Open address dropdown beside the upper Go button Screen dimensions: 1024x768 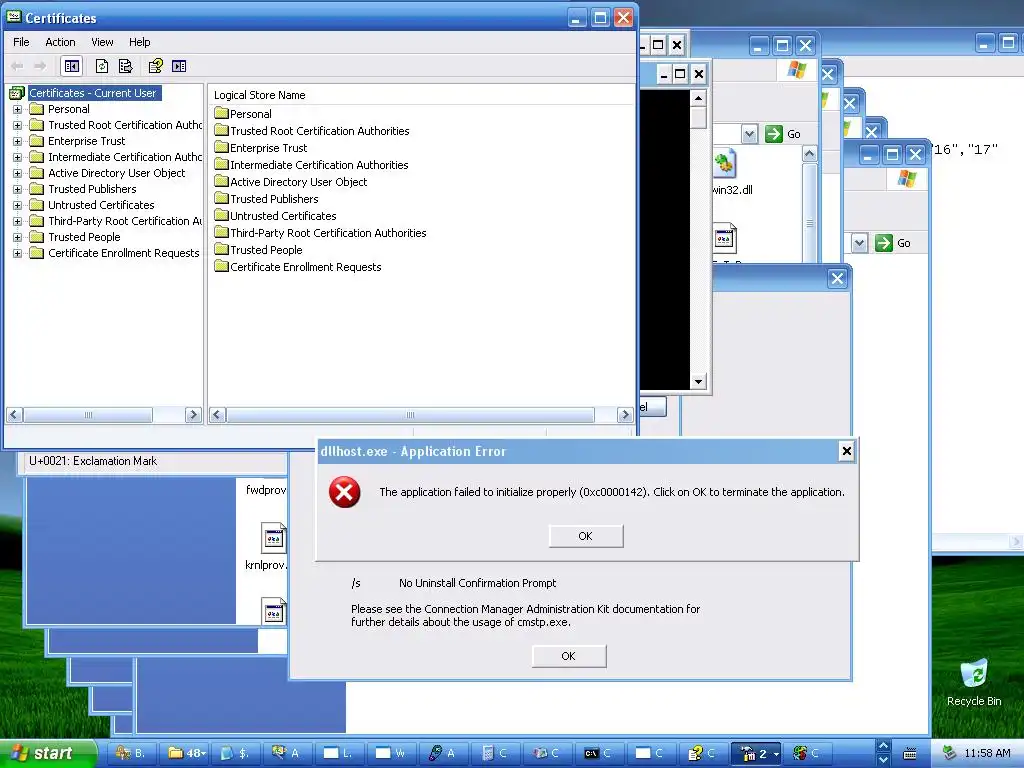click(750, 134)
